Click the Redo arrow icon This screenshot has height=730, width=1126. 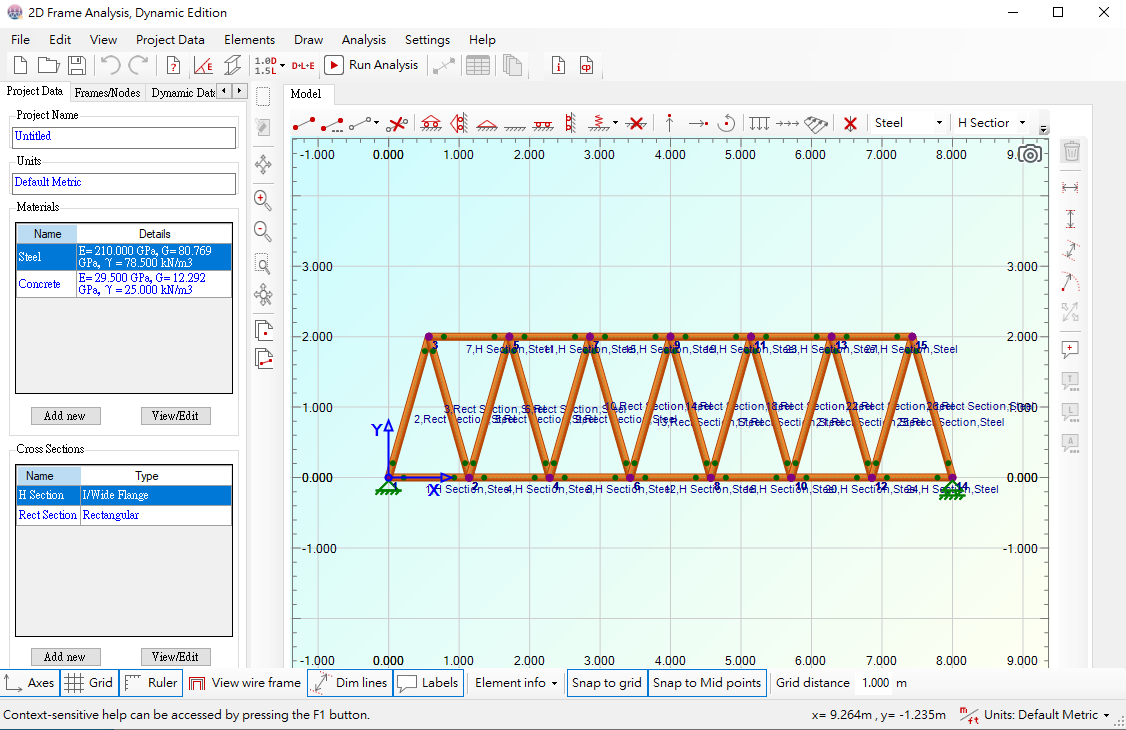pyautogui.click(x=138, y=65)
